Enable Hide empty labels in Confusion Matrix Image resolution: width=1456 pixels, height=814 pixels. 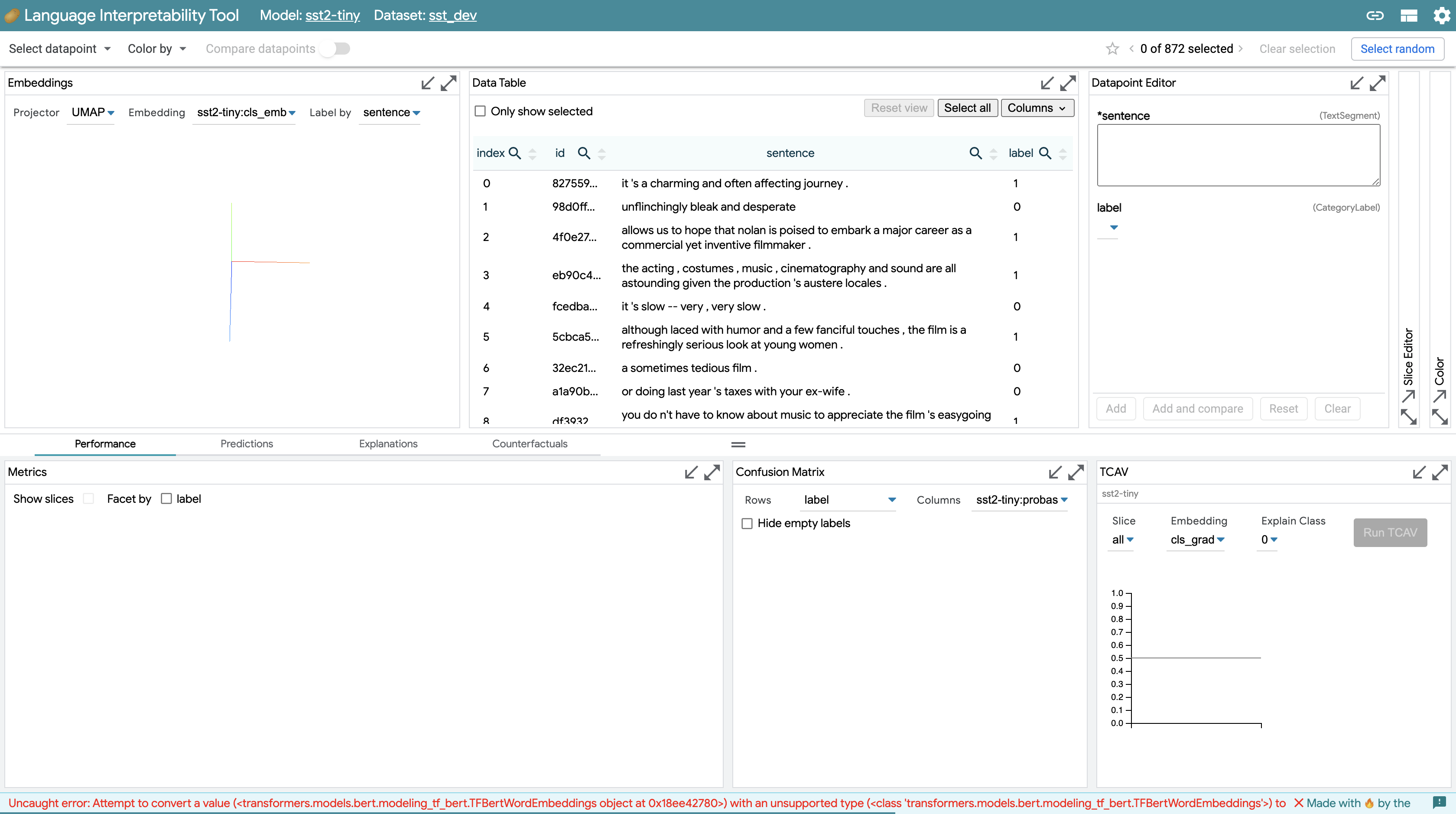[x=747, y=524]
